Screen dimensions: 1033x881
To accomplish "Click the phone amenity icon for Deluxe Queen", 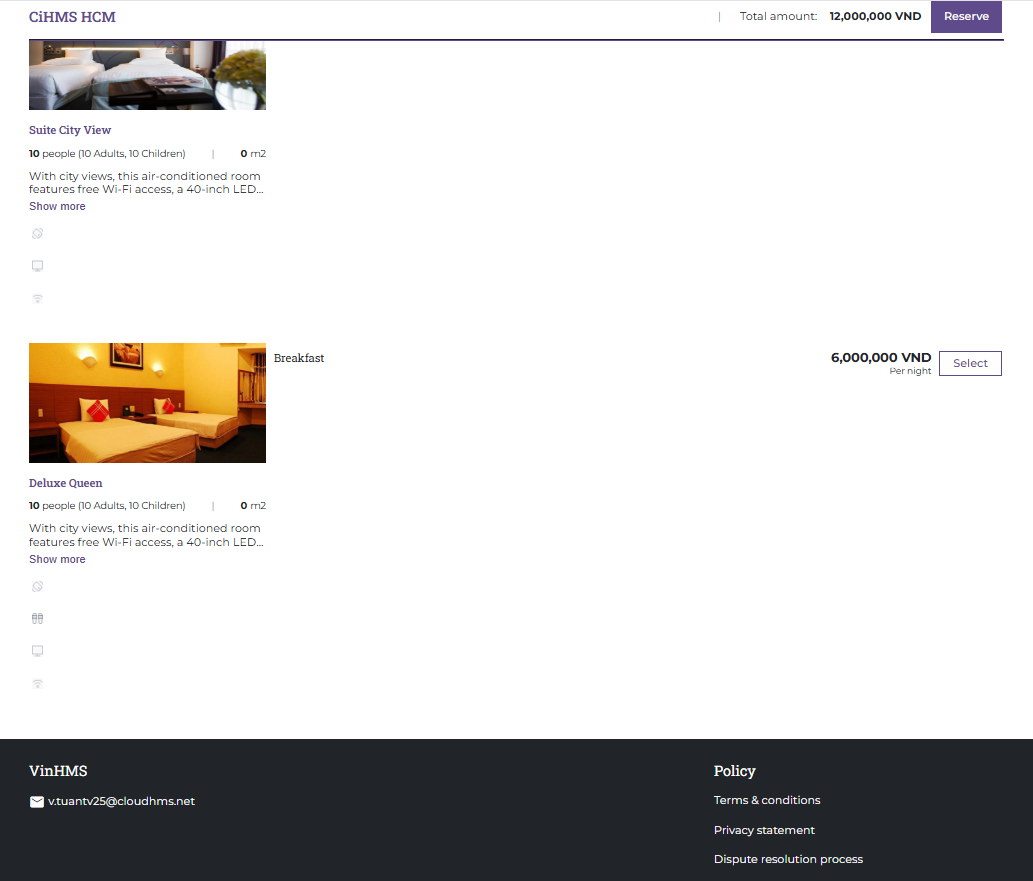I will coord(38,586).
